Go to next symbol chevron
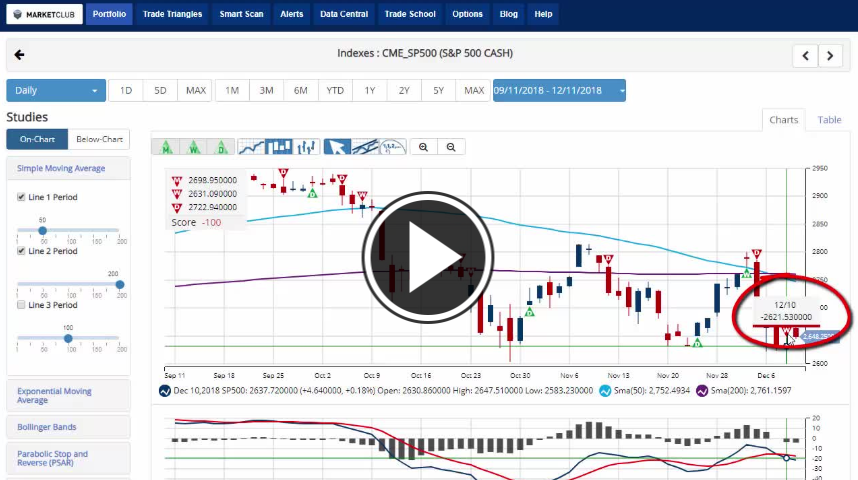 tap(830, 56)
